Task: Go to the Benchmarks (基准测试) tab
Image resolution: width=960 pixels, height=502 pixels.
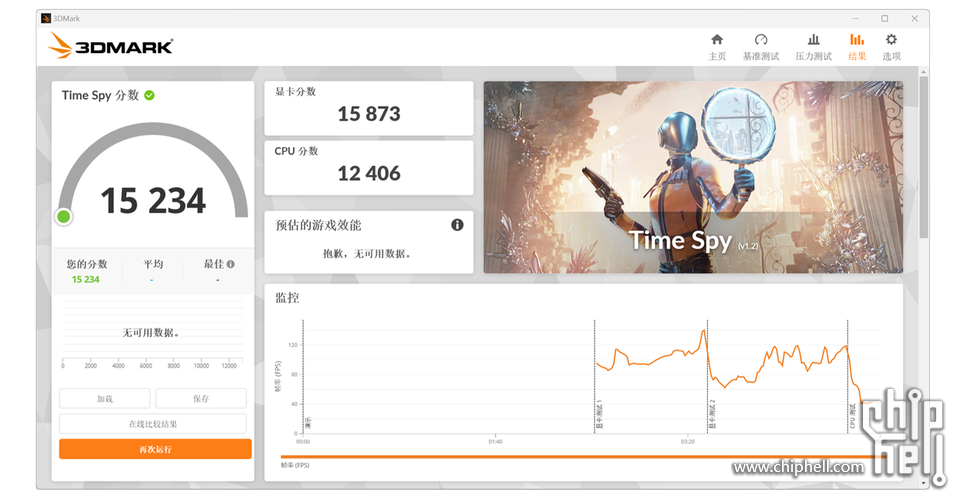Action: (761, 47)
